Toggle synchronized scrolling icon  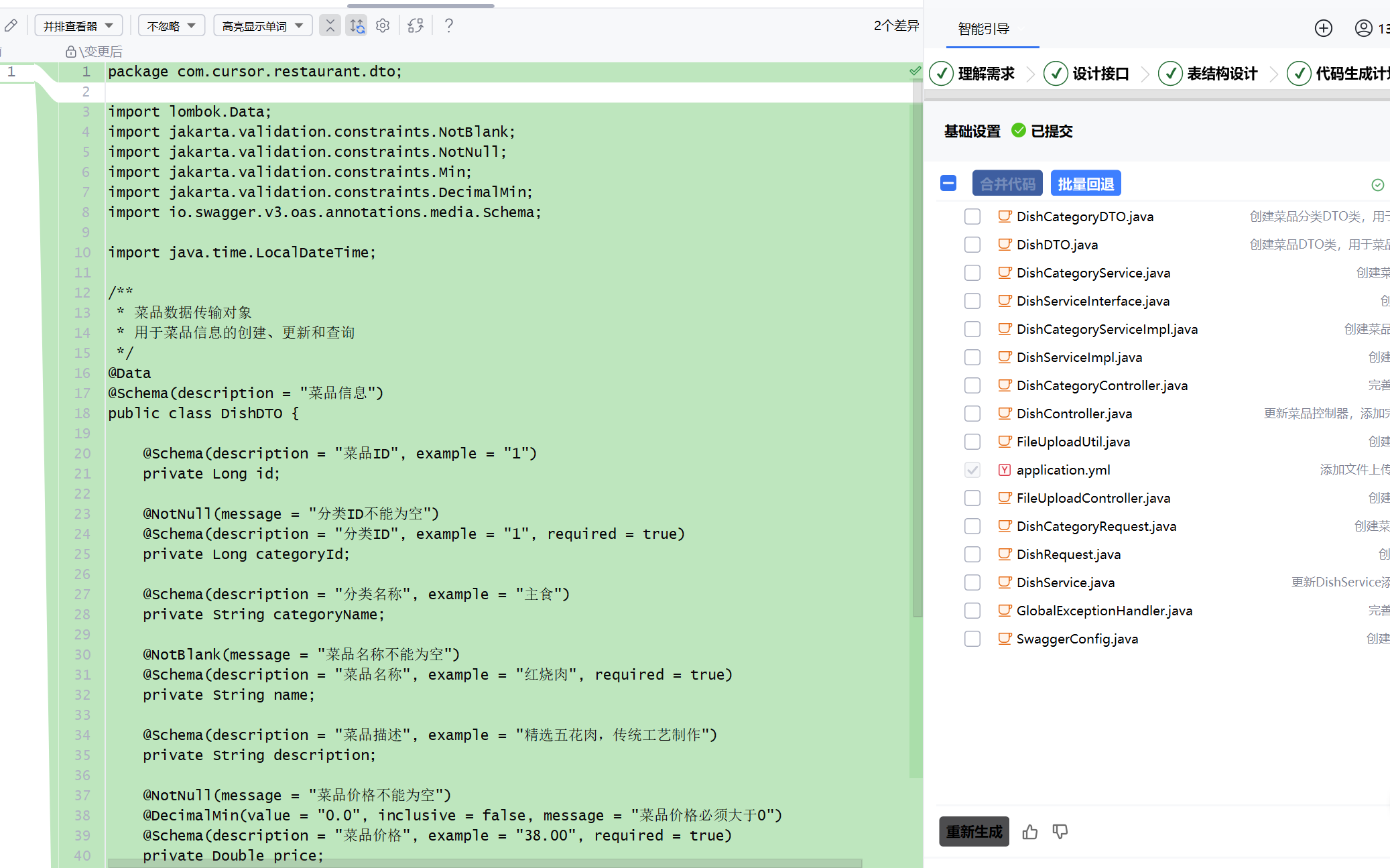[357, 25]
